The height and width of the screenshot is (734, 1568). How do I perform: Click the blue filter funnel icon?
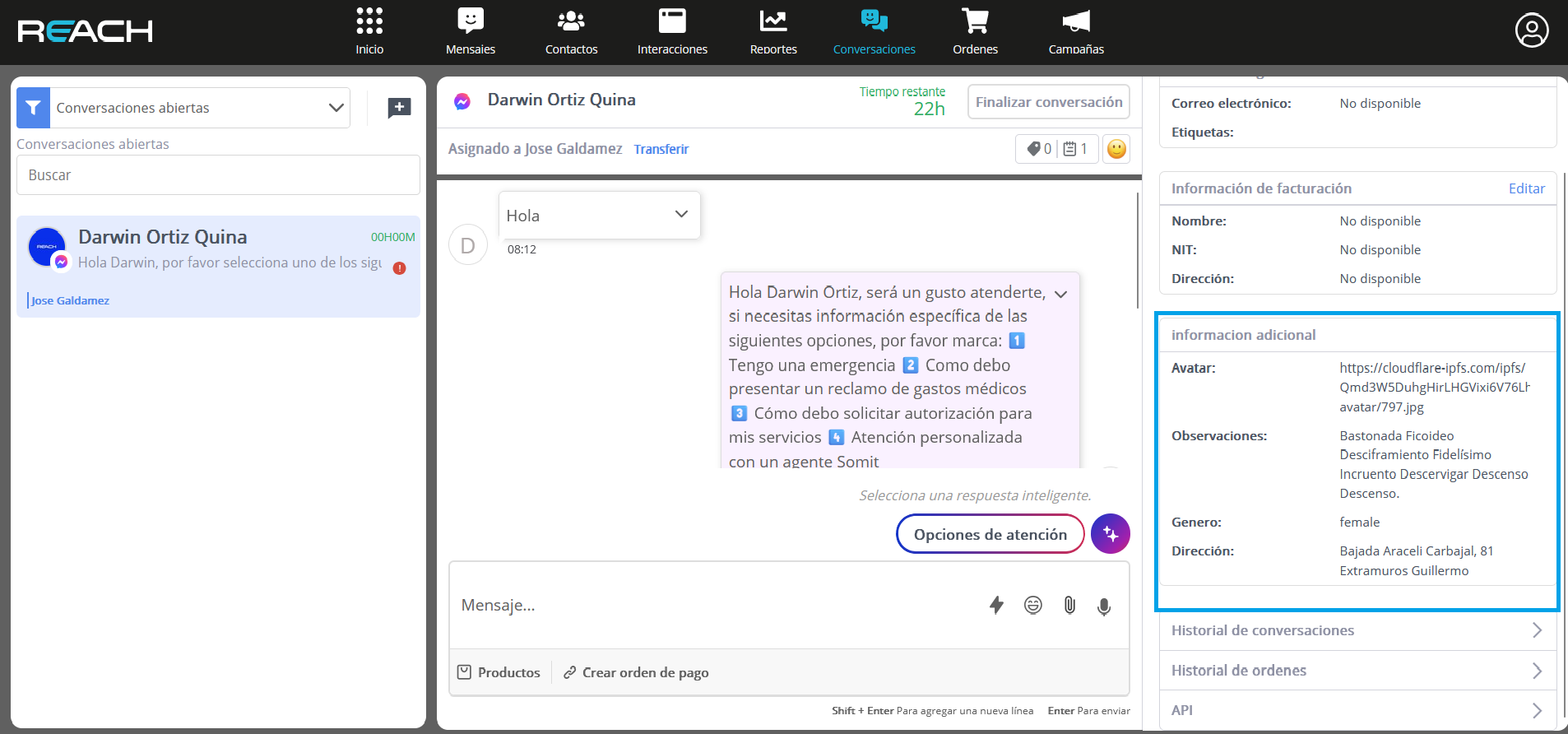coord(33,108)
